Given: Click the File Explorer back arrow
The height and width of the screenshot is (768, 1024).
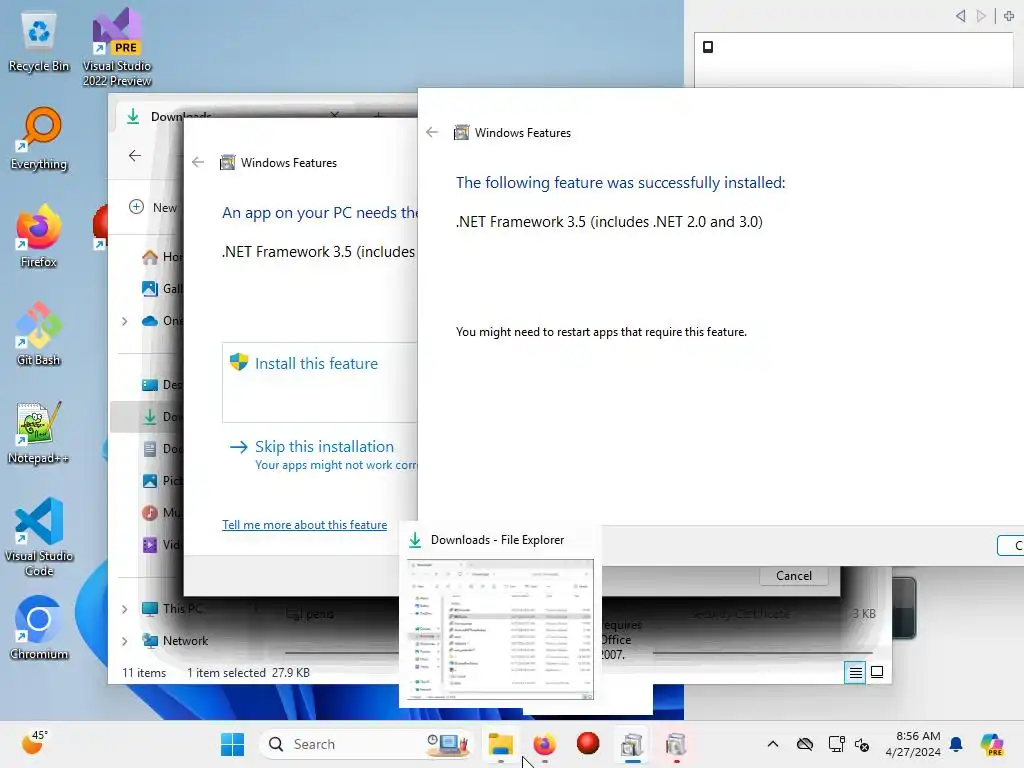Looking at the screenshot, I should point(135,155).
